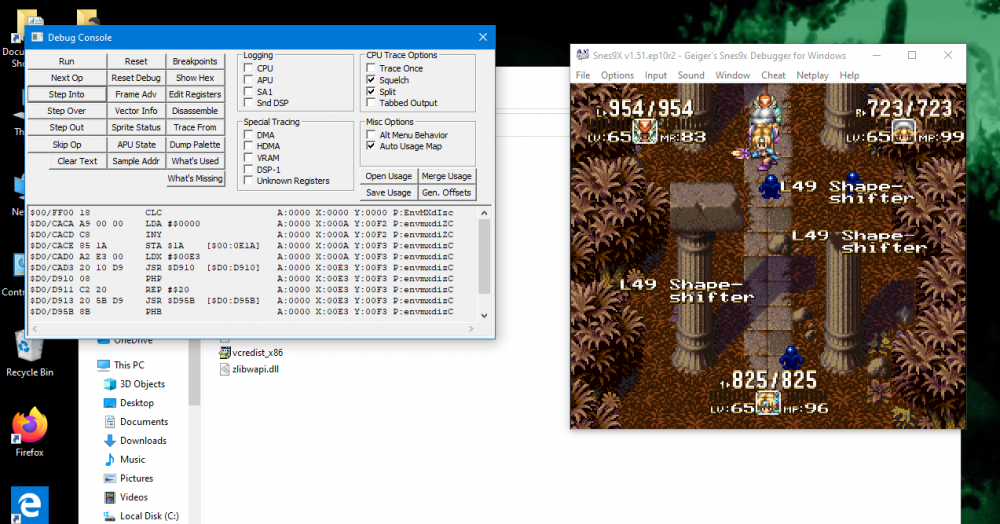Viewport: 1000px width, 524px height.
Task: Click the horizontal scrollbar in trace output
Action: [x=253, y=329]
